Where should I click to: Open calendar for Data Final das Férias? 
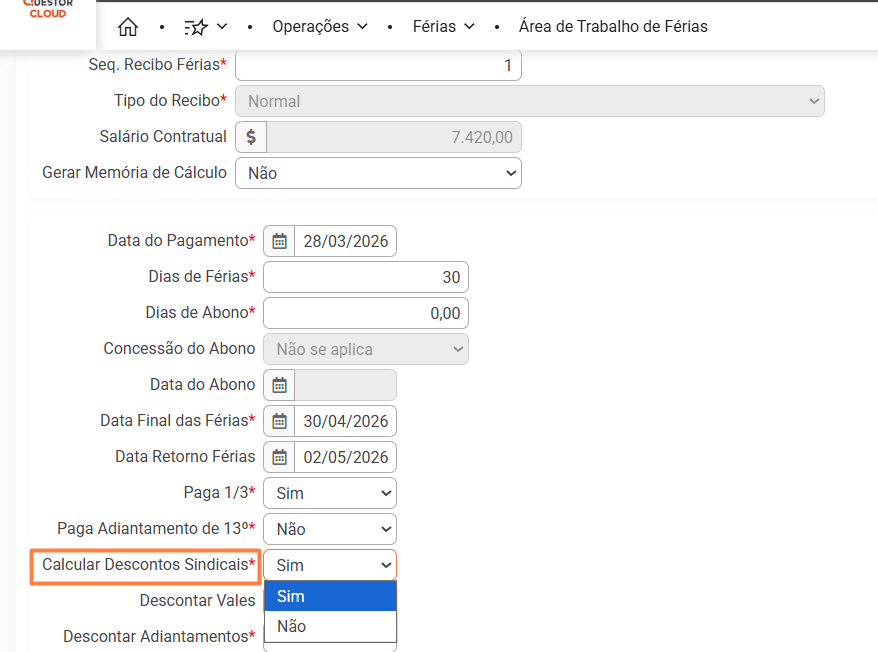[x=280, y=421]
